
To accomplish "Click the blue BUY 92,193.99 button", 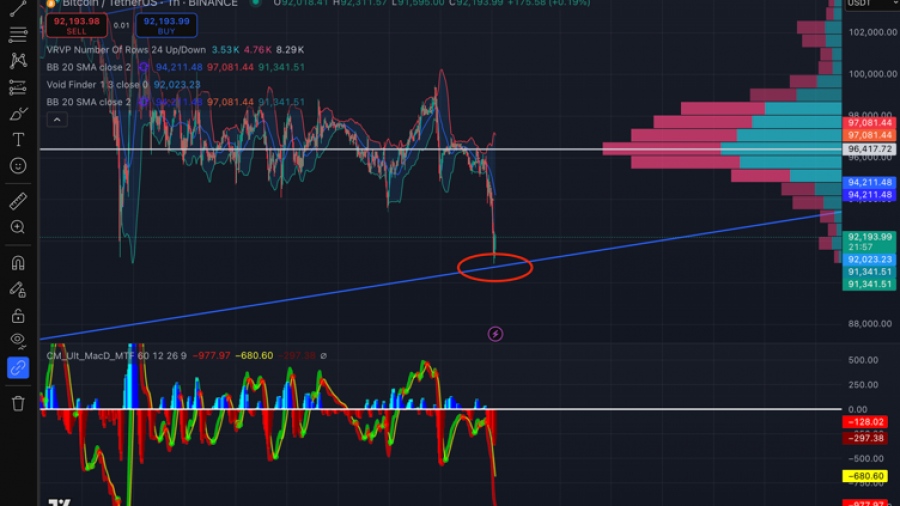I will coord(160,24).
